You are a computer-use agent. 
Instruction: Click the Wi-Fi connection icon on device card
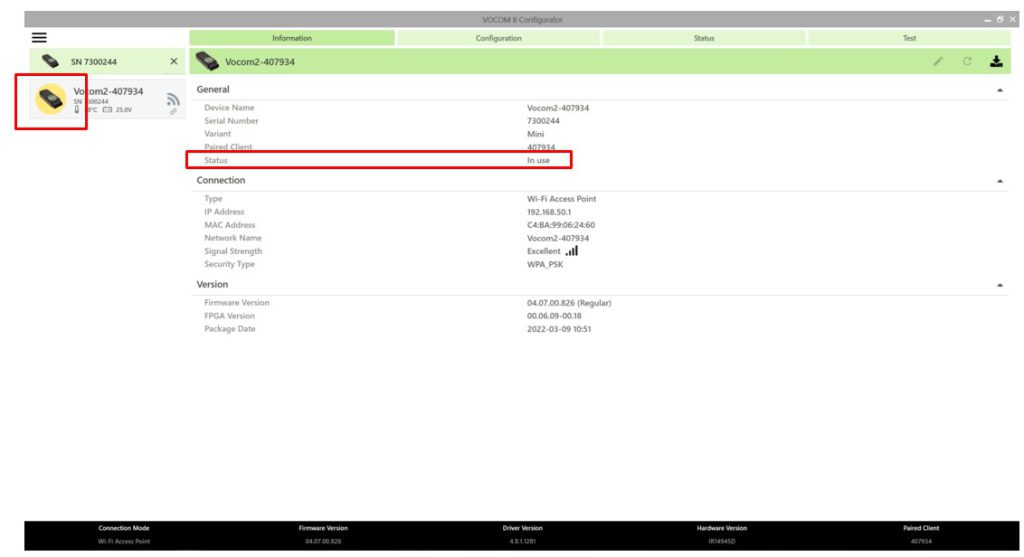coord(172,99)
